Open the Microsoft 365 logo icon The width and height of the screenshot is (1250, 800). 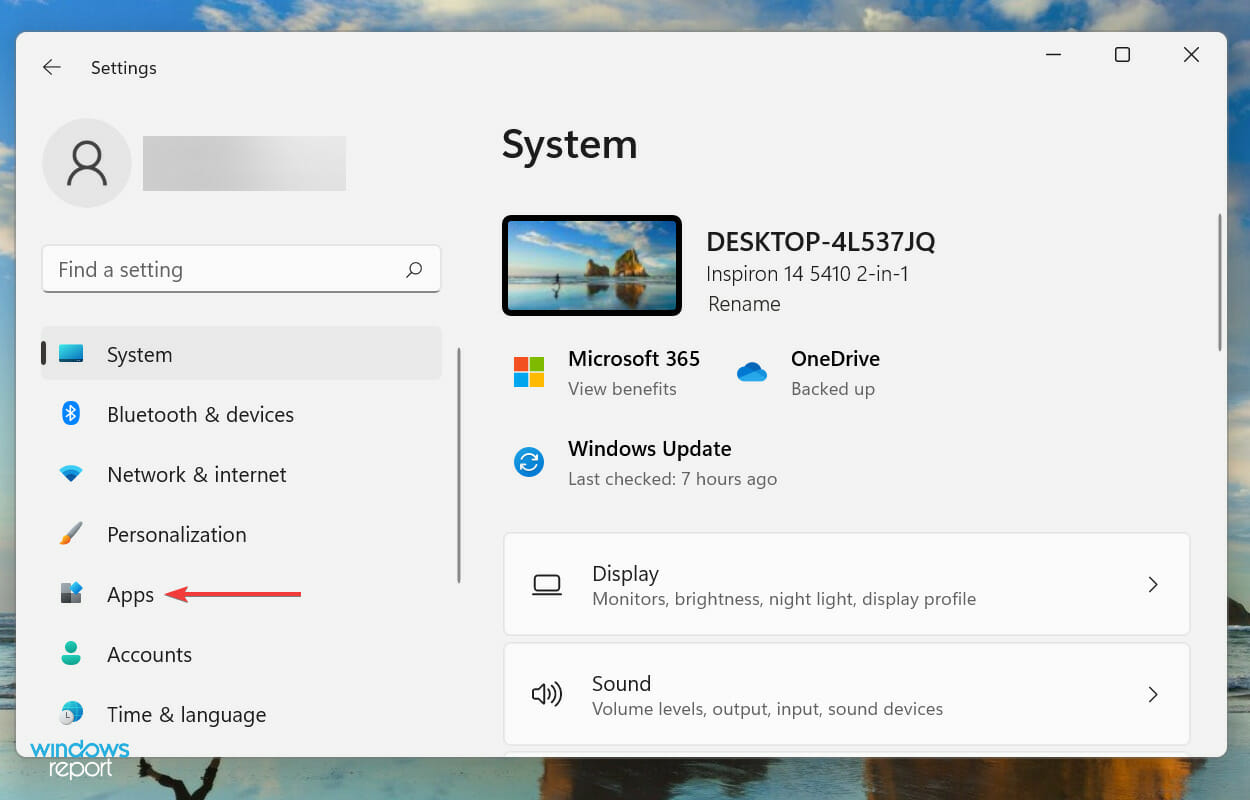coord(529,372)
